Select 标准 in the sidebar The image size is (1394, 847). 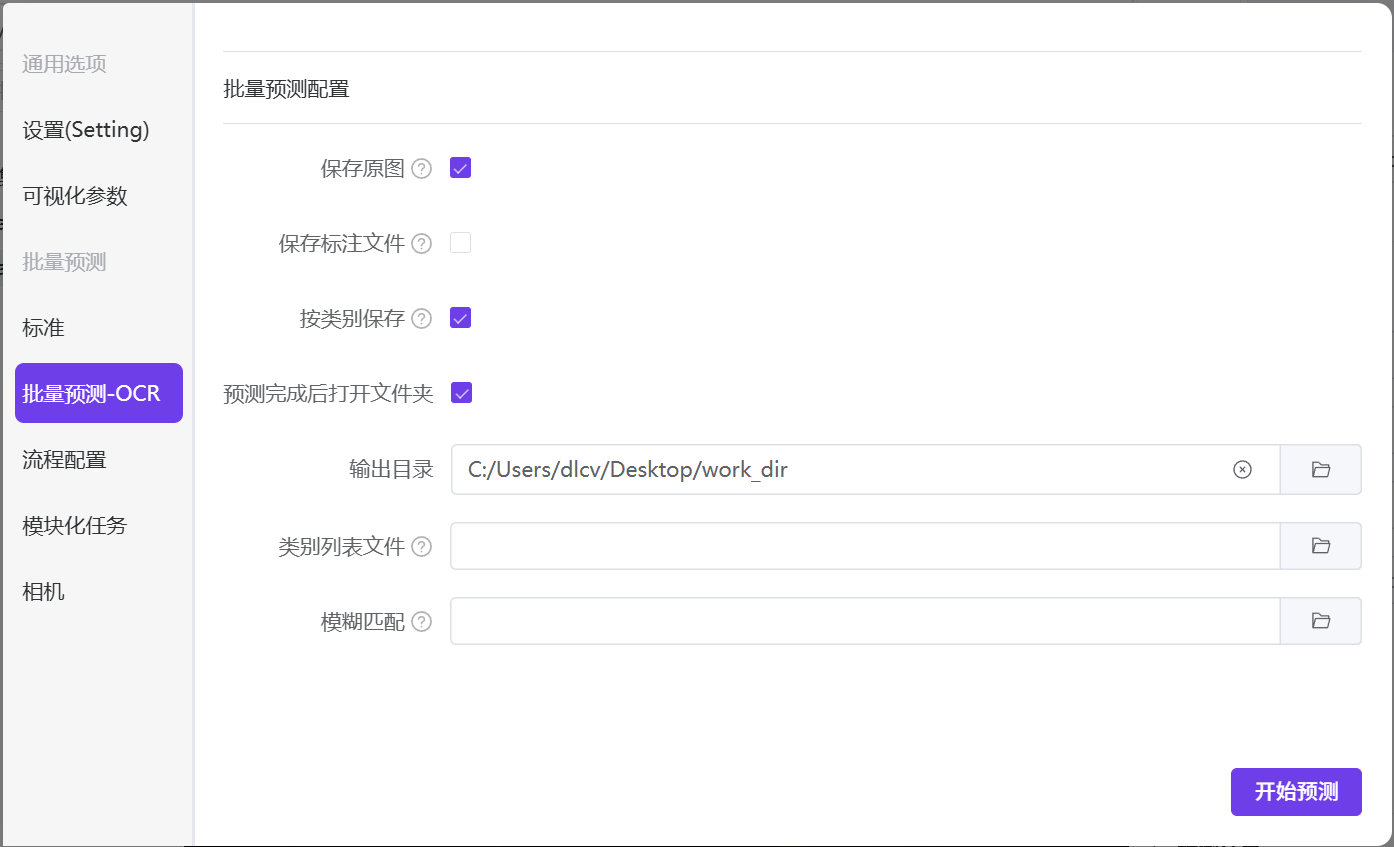point(98,328)
